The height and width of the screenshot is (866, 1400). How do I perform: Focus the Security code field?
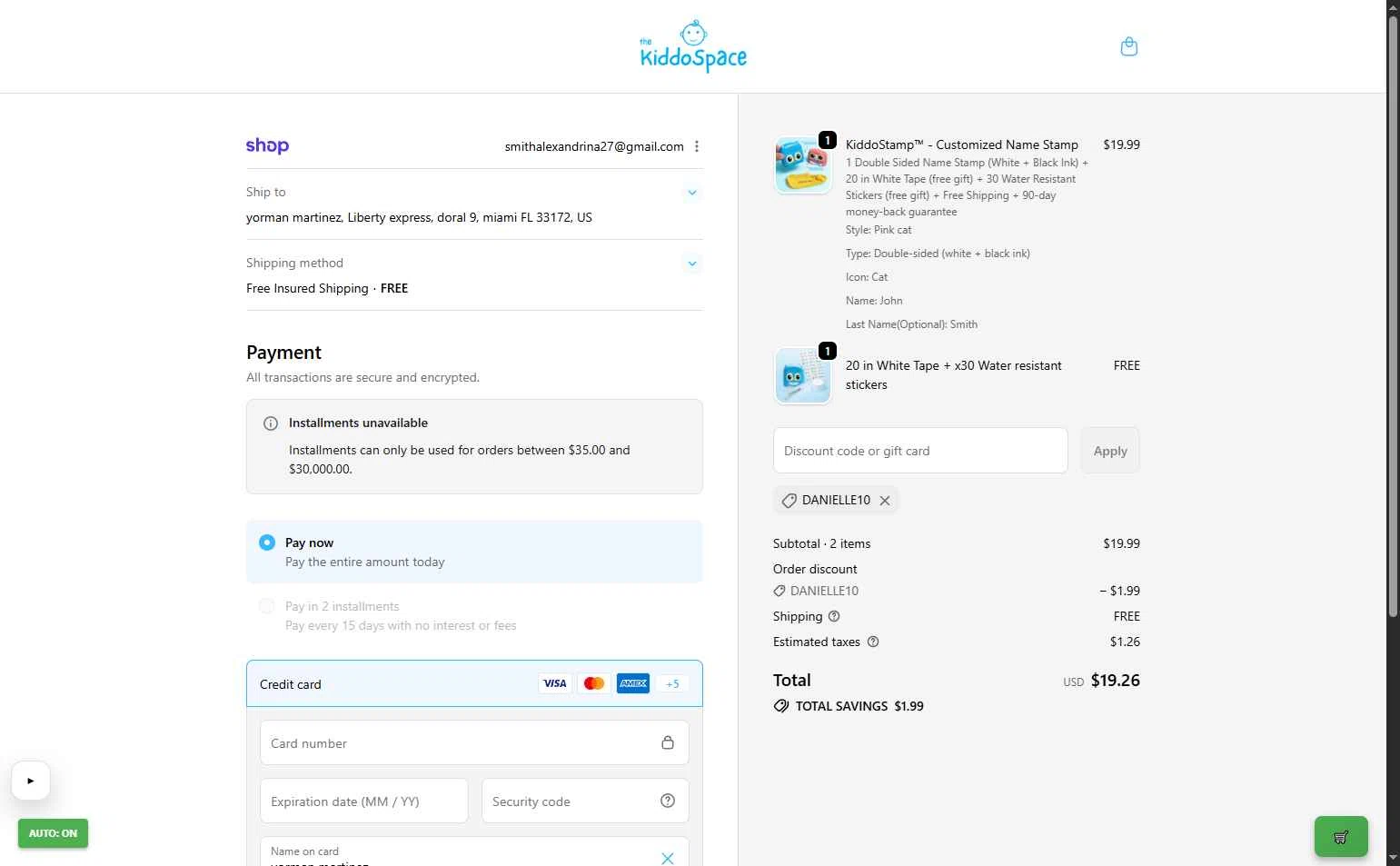585,801
